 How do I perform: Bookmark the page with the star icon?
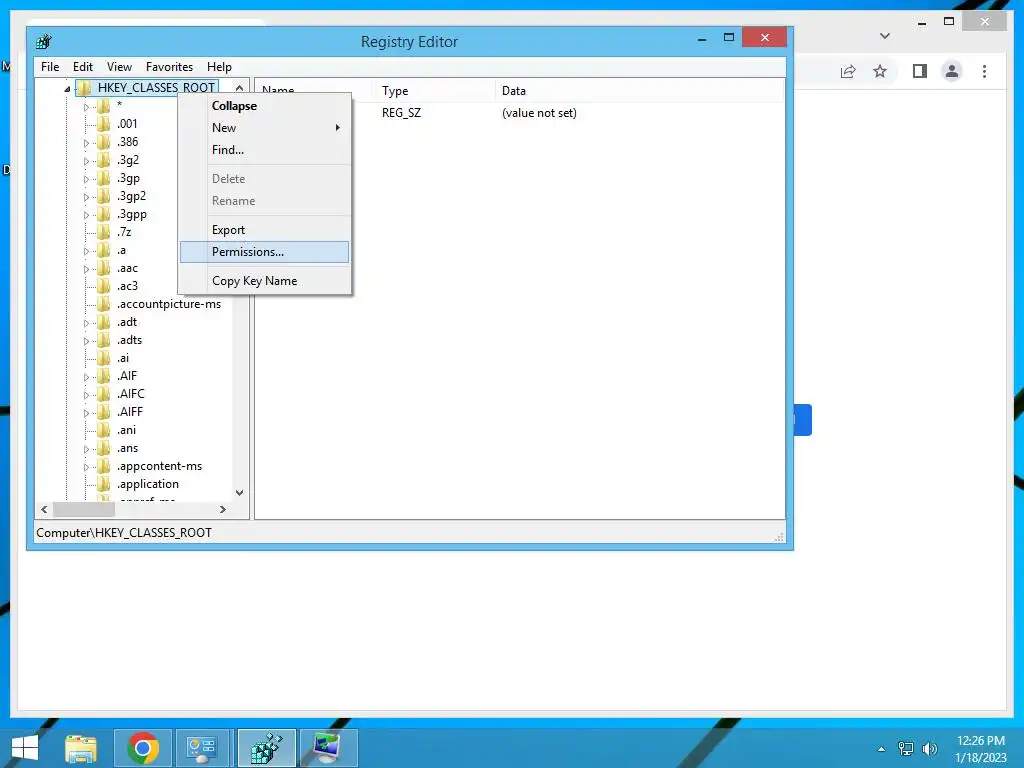pyautogui.click(x=880, y=71)
